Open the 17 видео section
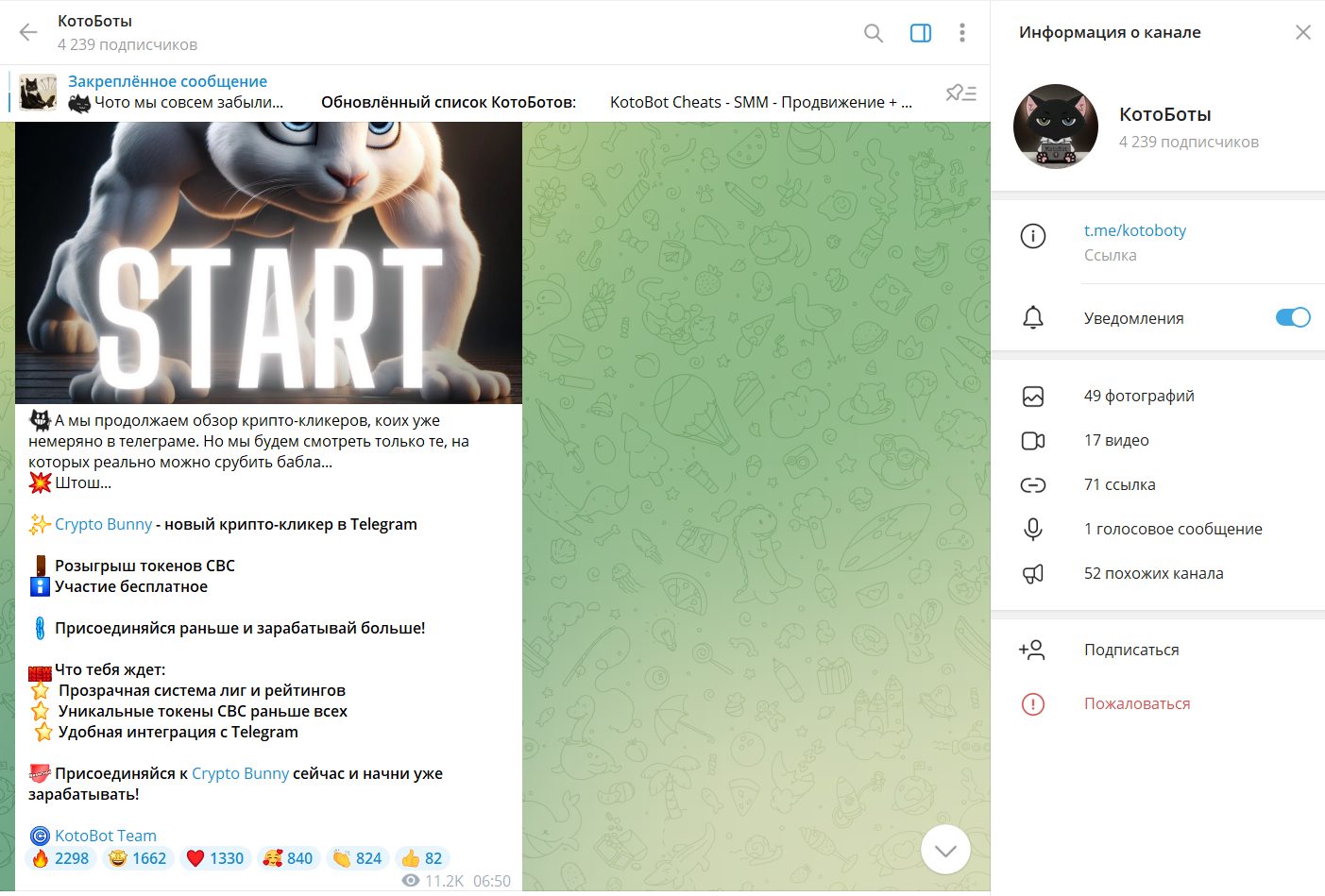1325x896 pixels. pyautogui.click(x=1115, y=440)
